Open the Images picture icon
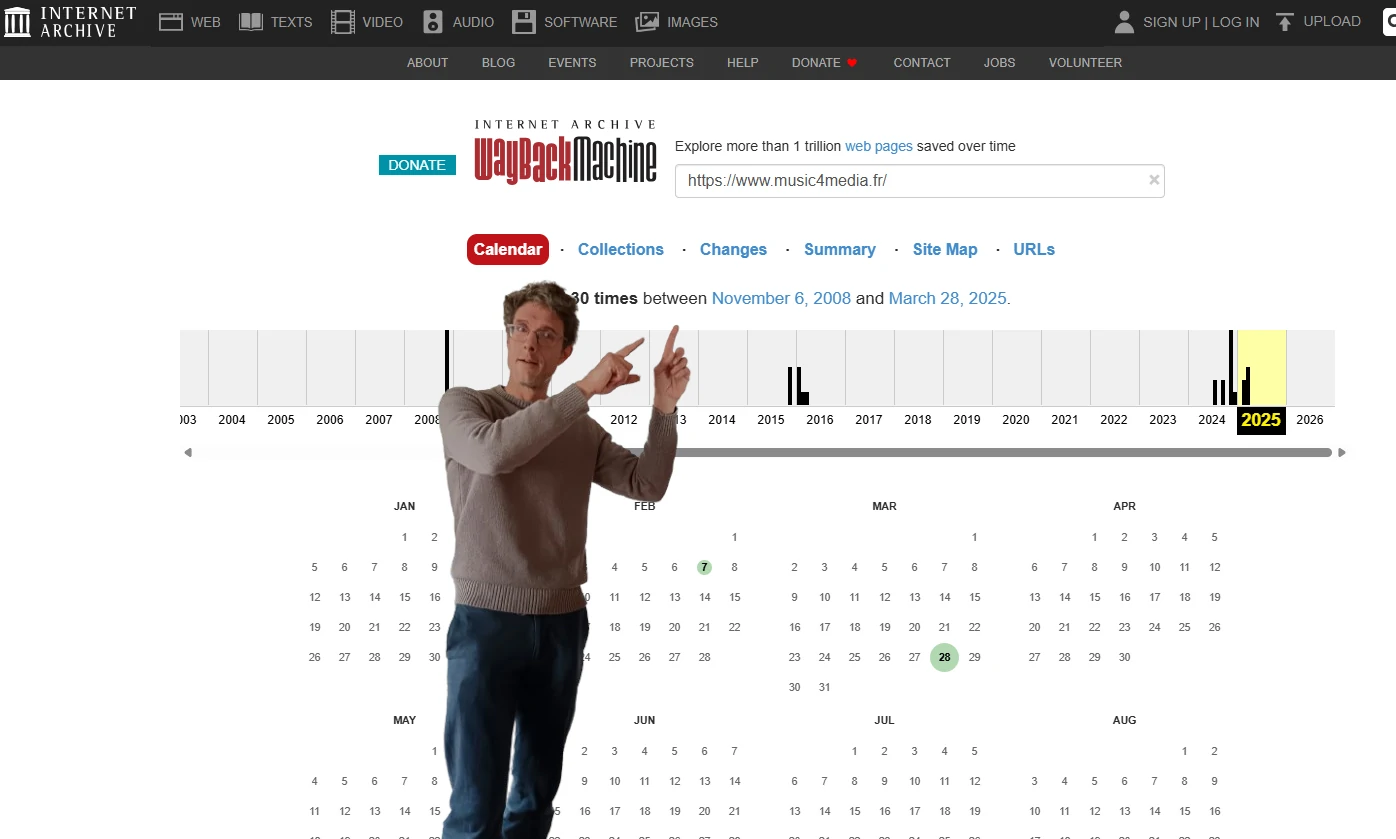This screenshot has width=1396, height=839. point(647,22)
